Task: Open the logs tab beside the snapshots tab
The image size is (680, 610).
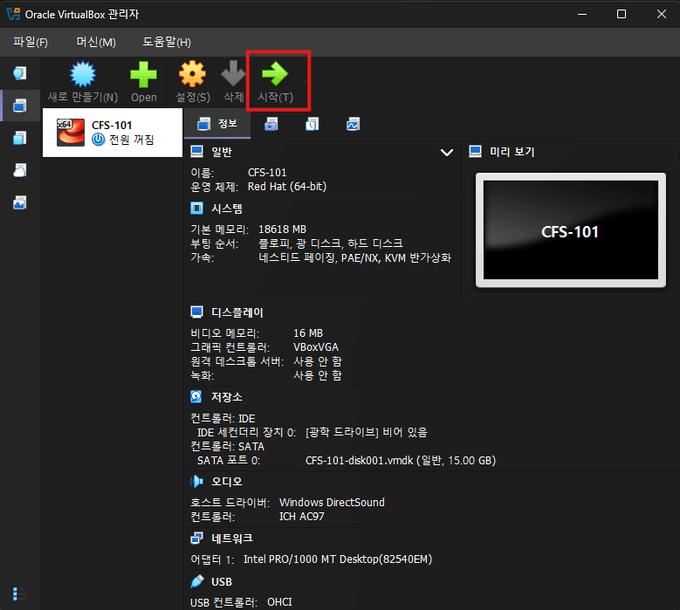Action: click(x=312, y=125)
